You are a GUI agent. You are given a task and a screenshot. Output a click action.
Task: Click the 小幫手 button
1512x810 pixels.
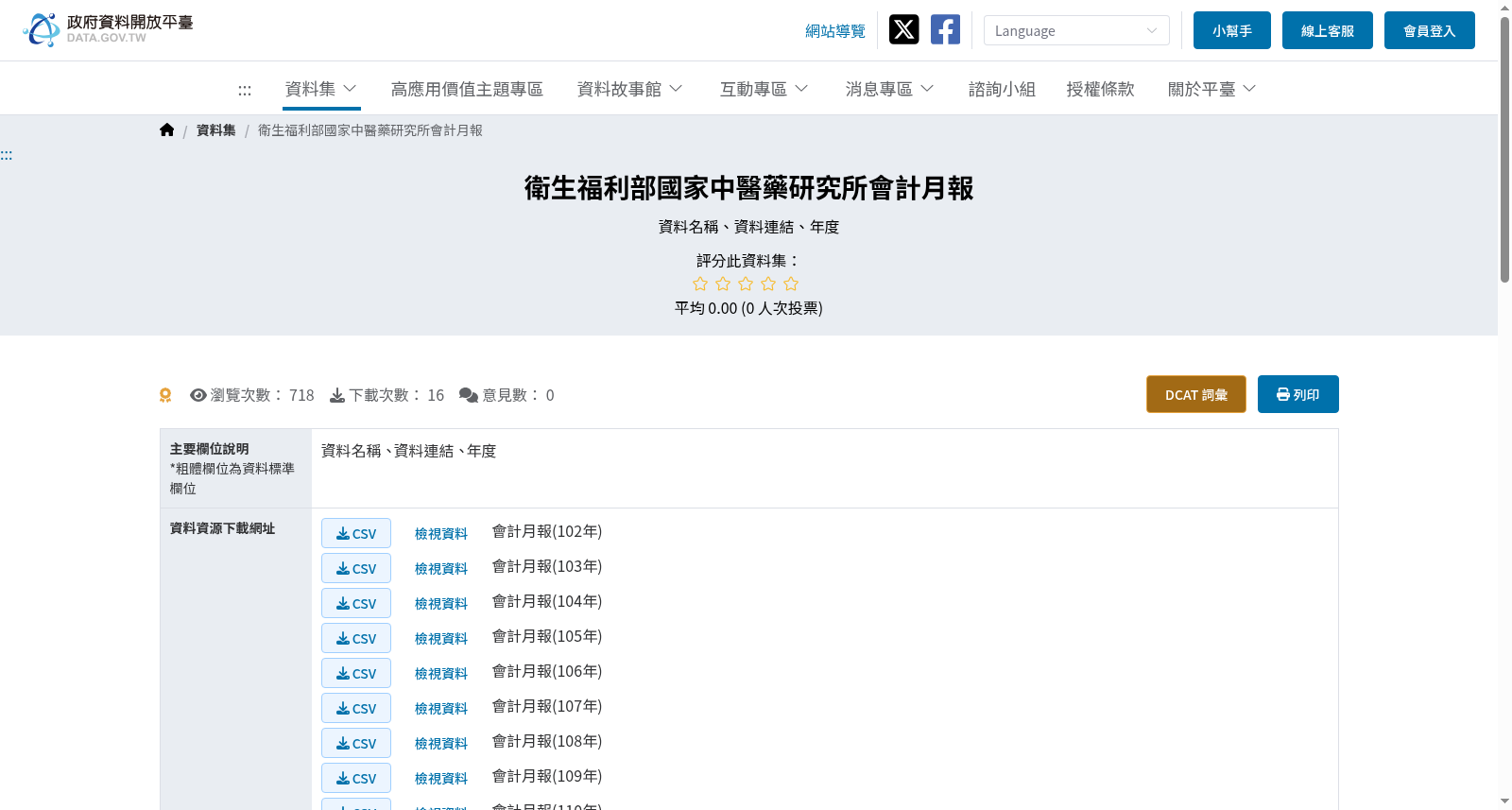[x=1232, y=30]
